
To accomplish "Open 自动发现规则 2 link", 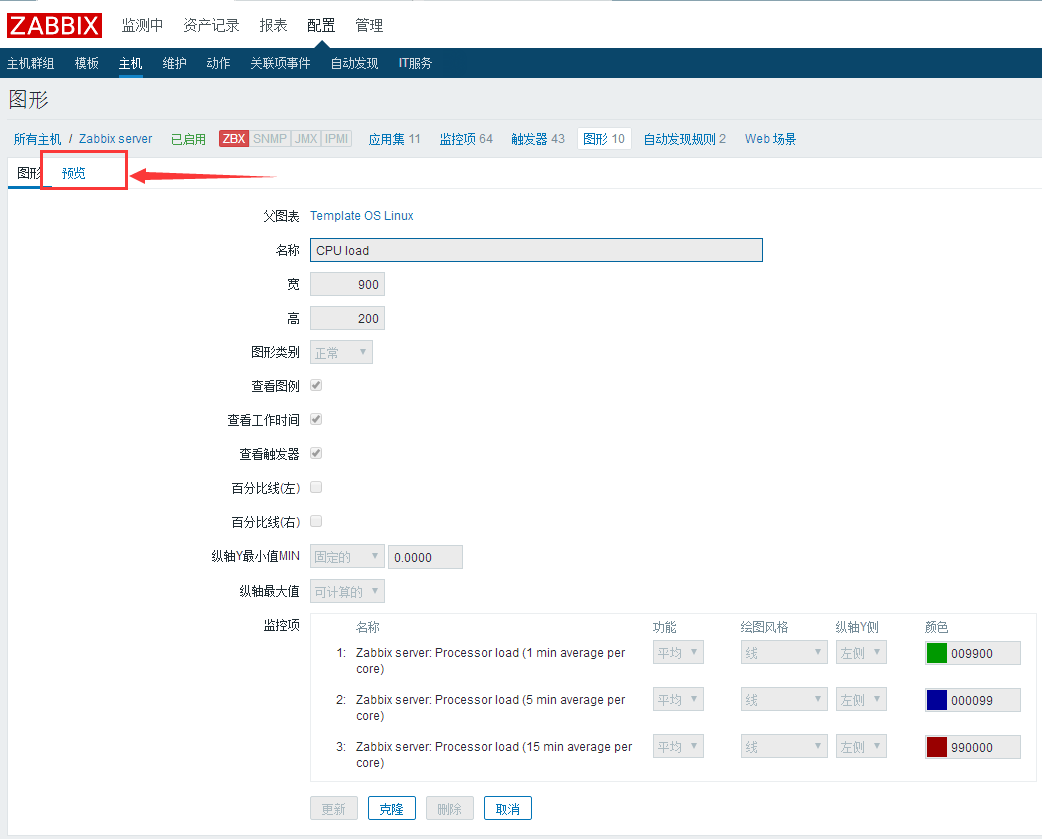I will [x=684, y=139].
